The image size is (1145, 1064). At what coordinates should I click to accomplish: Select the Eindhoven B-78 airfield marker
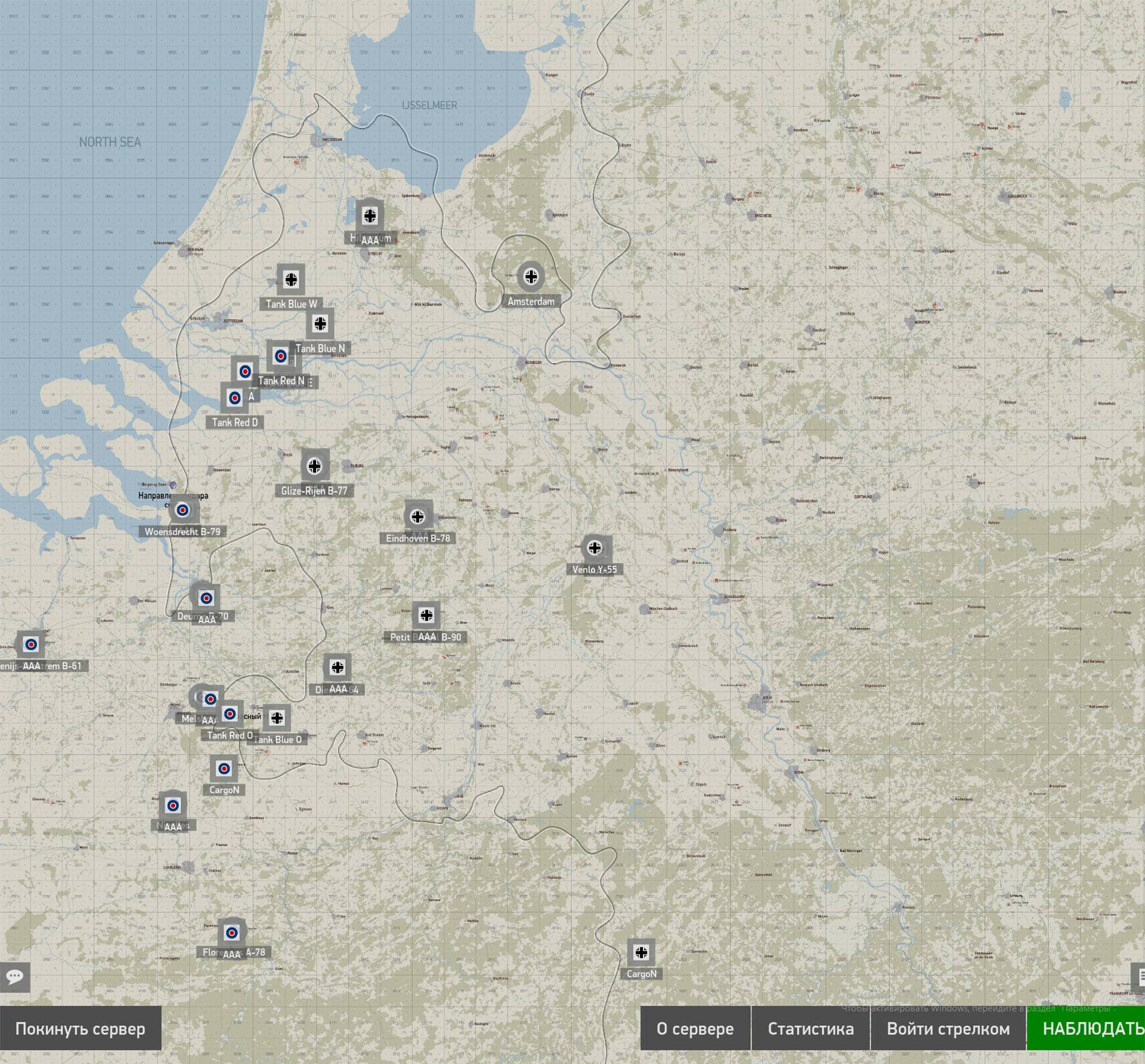click(x=417, y=516)
